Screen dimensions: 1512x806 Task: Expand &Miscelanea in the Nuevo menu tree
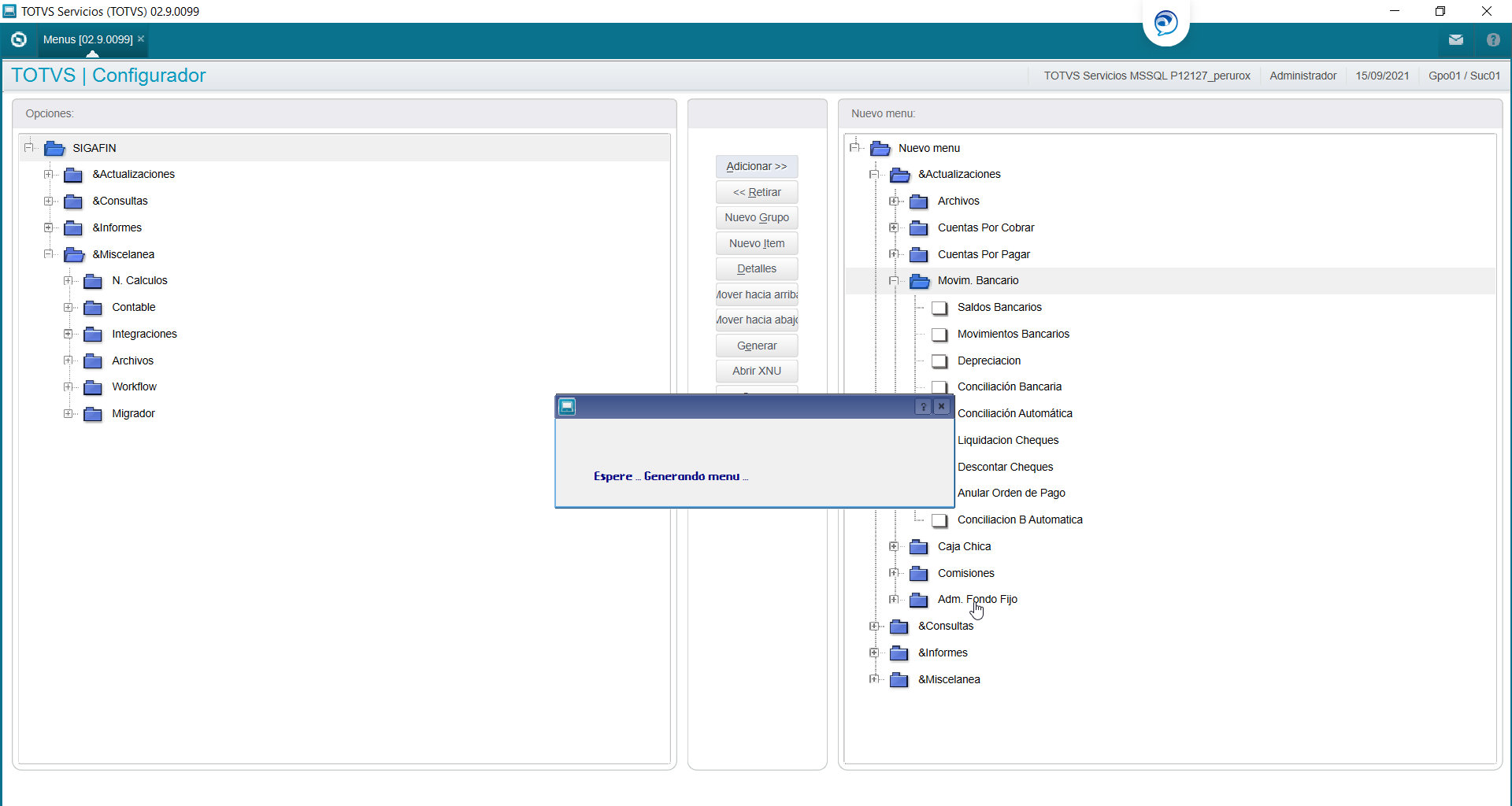(x=874, y=678)
